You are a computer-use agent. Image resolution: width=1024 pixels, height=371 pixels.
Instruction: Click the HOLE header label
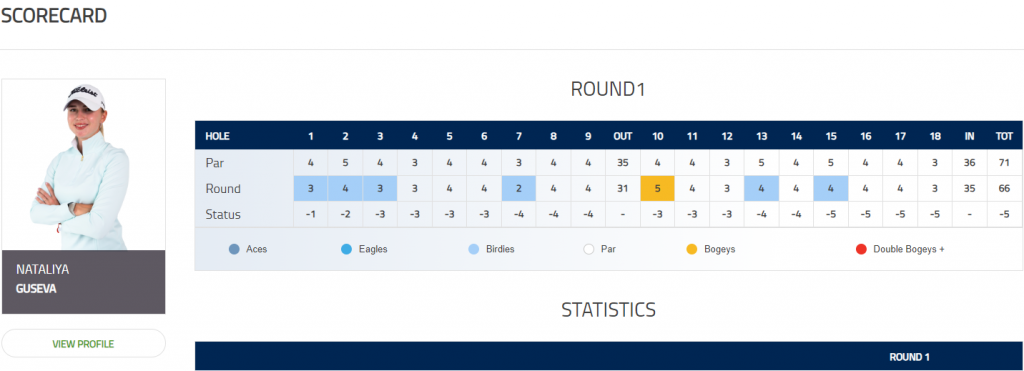217,137
